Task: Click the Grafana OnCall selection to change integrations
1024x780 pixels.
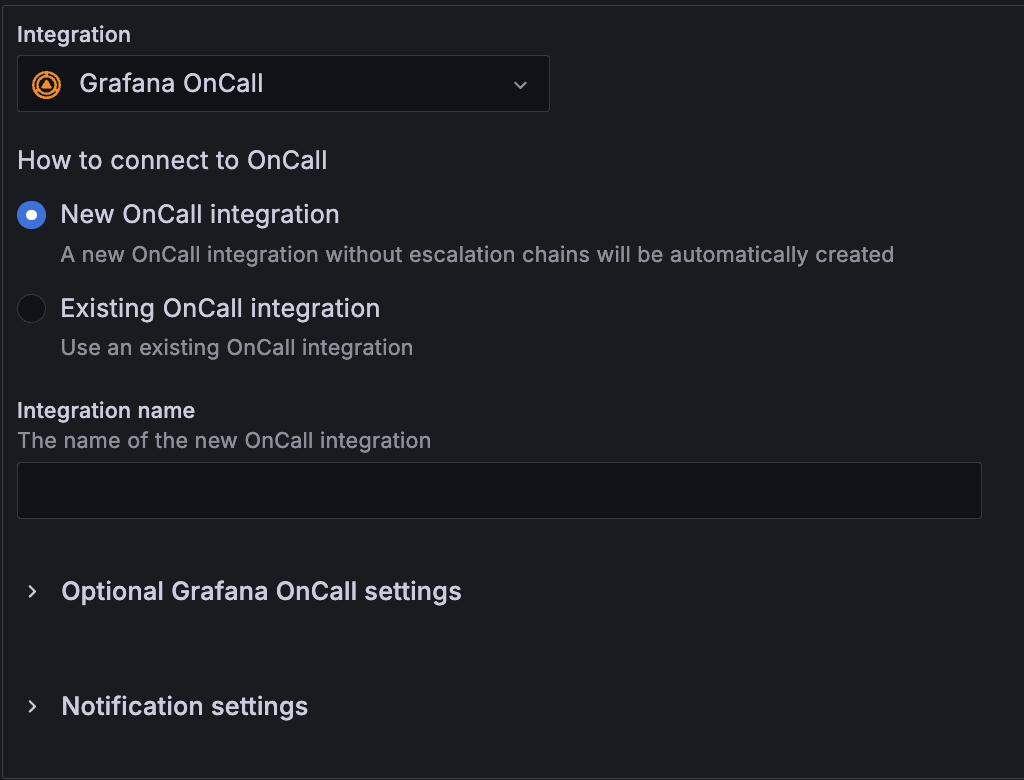Action: coord(283,84)
